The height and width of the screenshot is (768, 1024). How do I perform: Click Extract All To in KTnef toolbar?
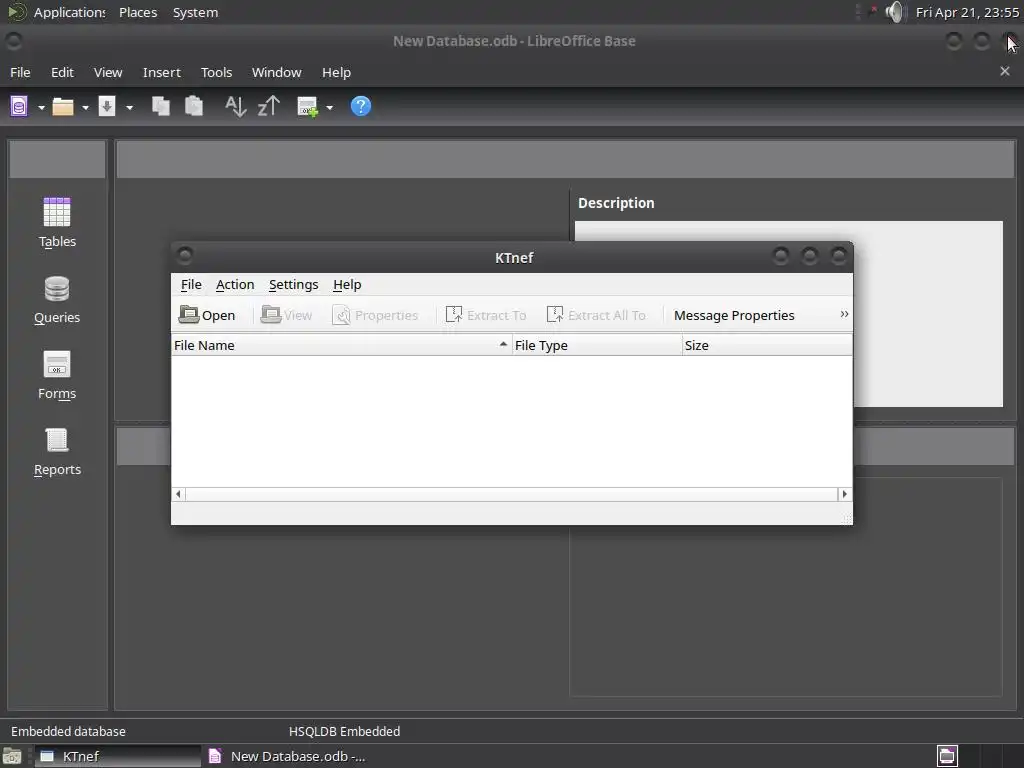(596, 315)
